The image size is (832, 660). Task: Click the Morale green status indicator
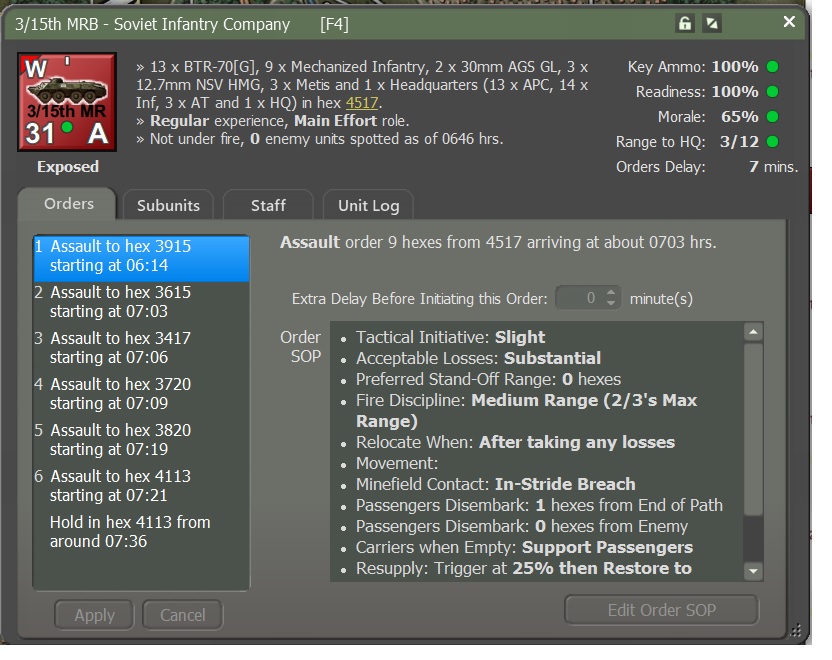coord(773,117)
